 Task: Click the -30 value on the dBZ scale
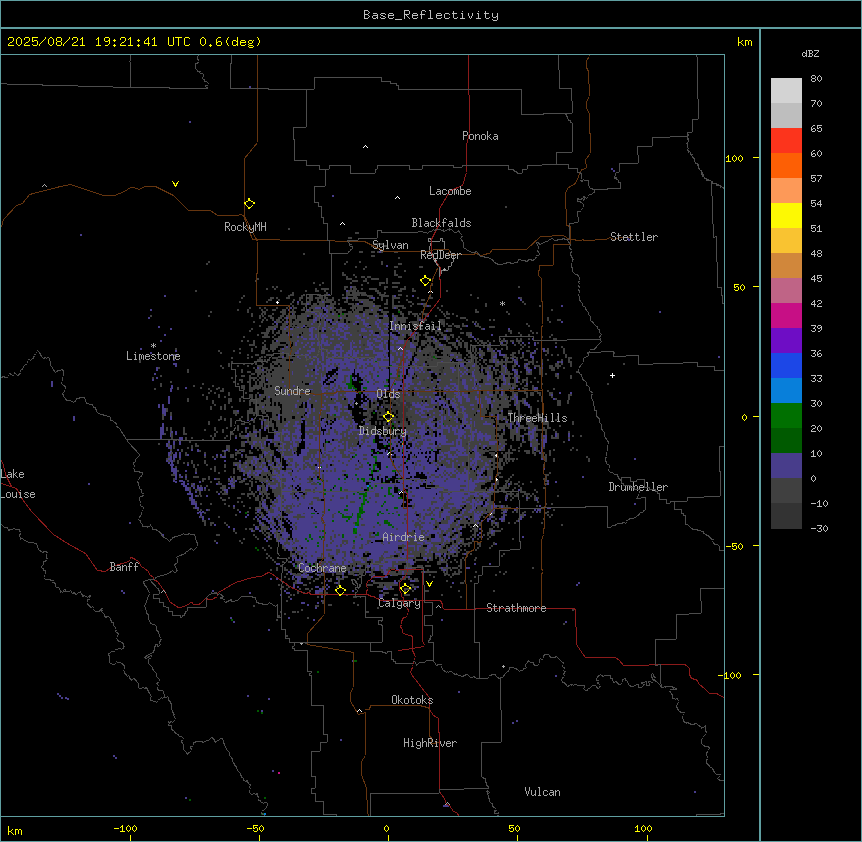click(819, 528)
